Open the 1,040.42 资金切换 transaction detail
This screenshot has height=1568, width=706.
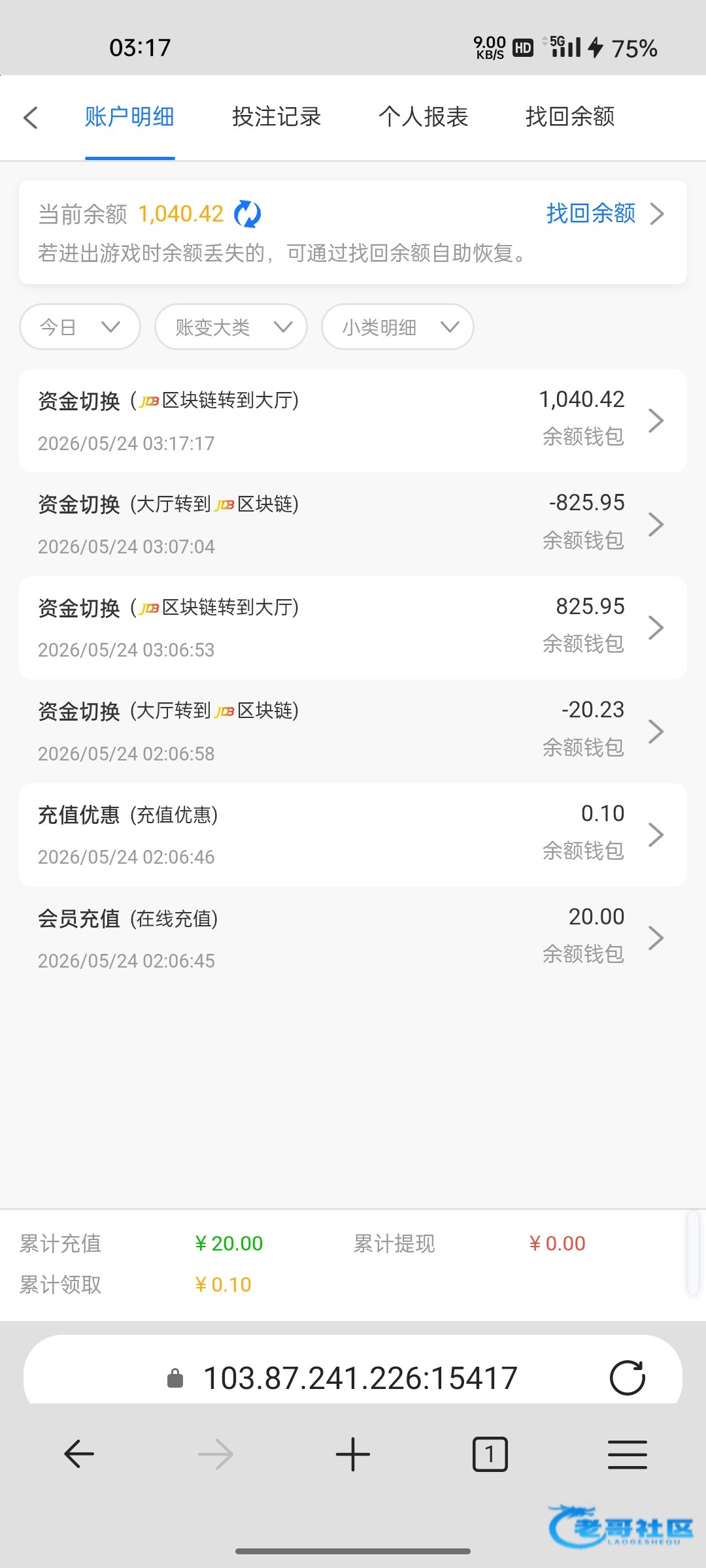tap(353, 421)
